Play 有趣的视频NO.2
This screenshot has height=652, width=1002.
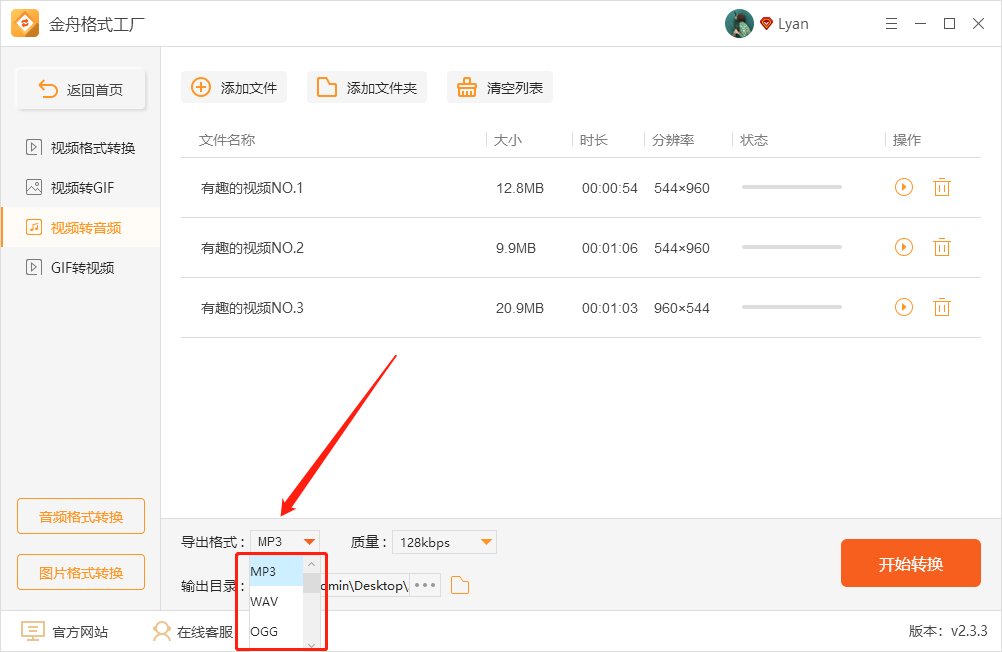pos(903,247)
